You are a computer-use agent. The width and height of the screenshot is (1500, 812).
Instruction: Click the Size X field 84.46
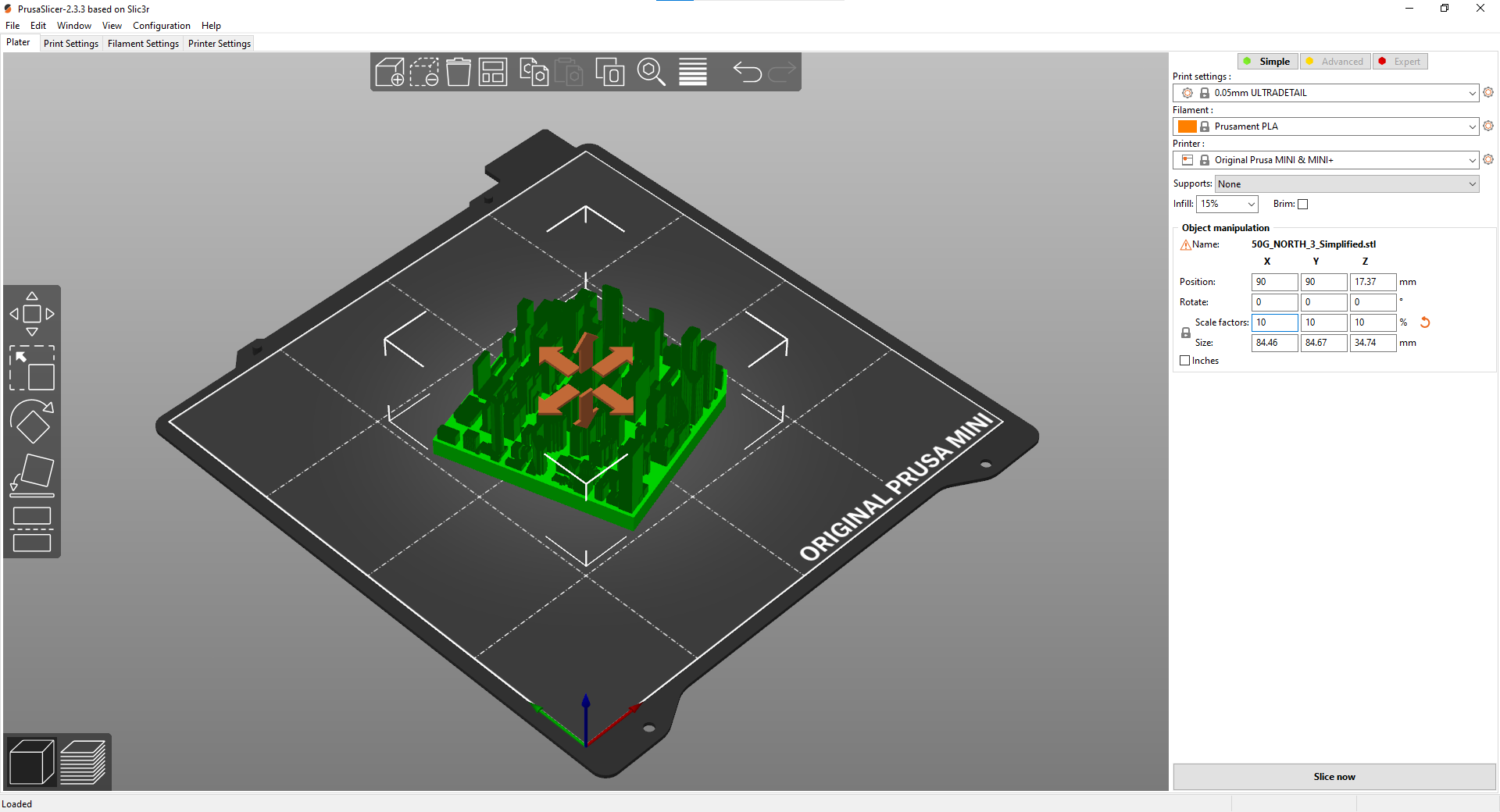click(x=1274, y=343)
